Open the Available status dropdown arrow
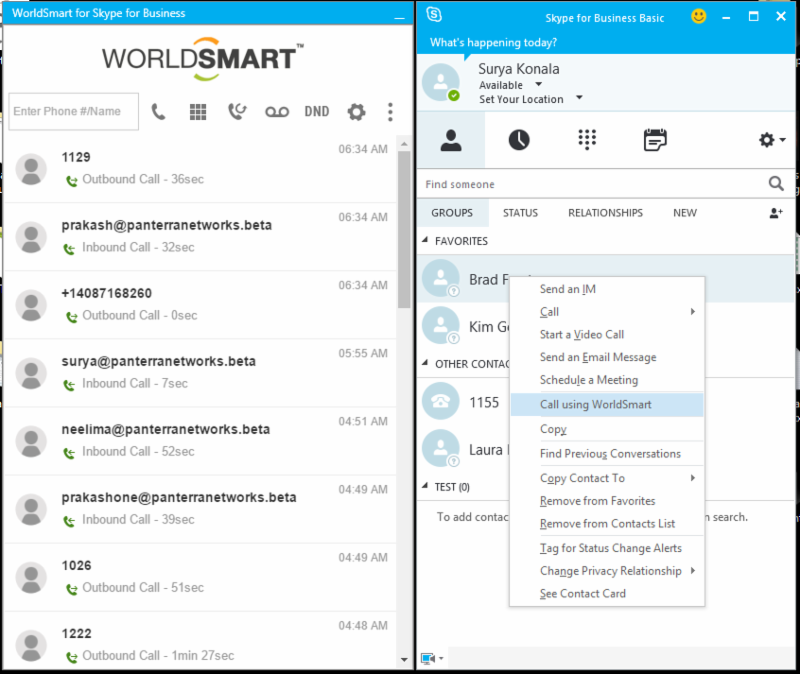Screen dimensions: 800x674 point(538,84)
